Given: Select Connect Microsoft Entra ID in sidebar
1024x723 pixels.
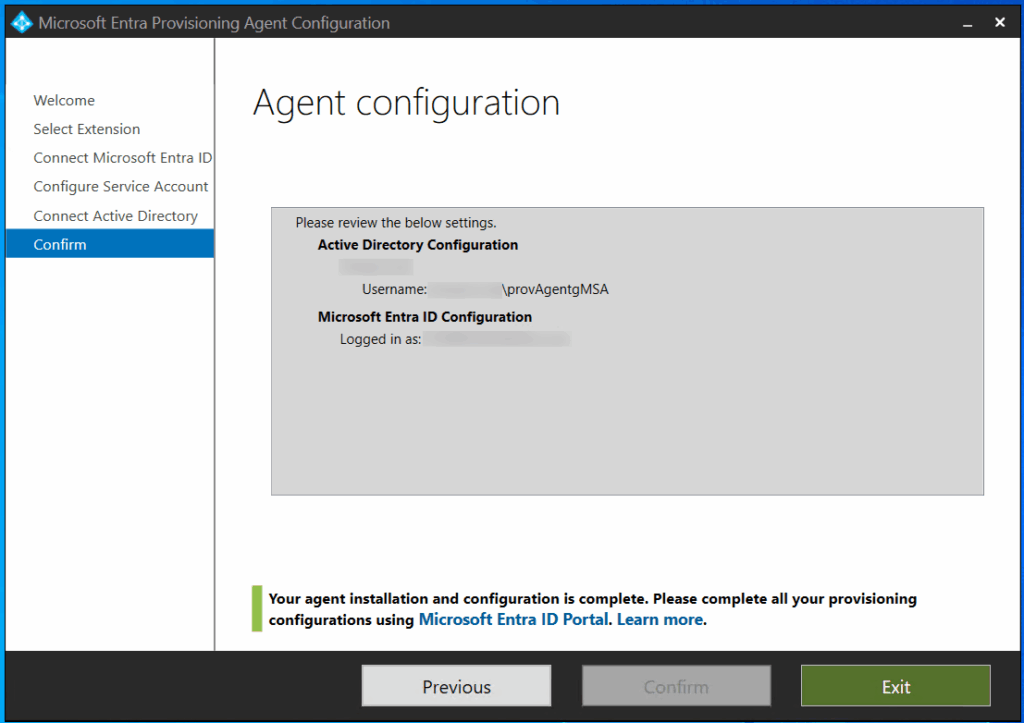Looking at the screenshot, I should (x=122, y=158).
